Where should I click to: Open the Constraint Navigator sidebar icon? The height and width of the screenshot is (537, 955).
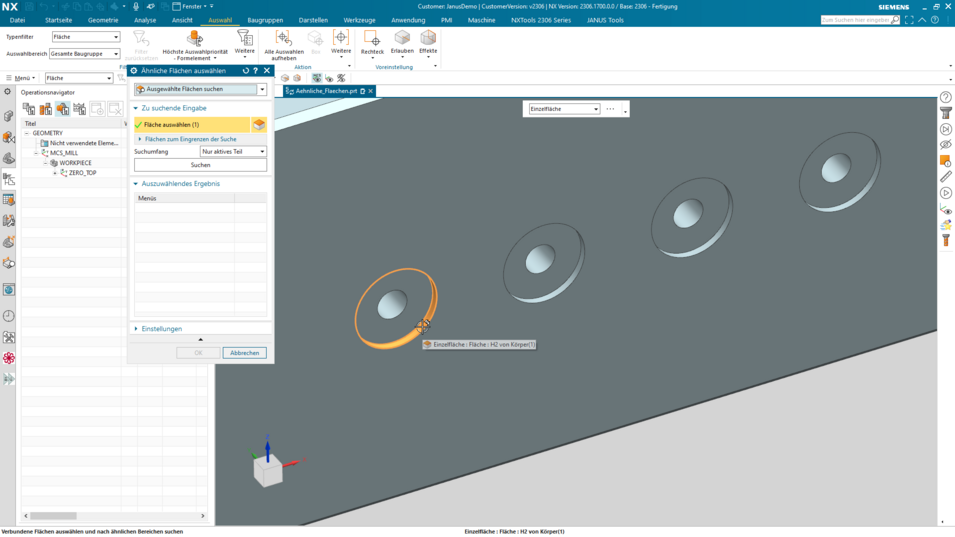pos(9,138)
